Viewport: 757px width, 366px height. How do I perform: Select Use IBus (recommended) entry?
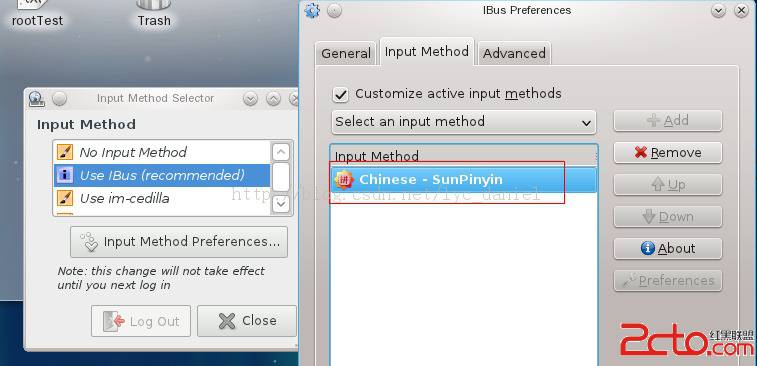(162, 175)
